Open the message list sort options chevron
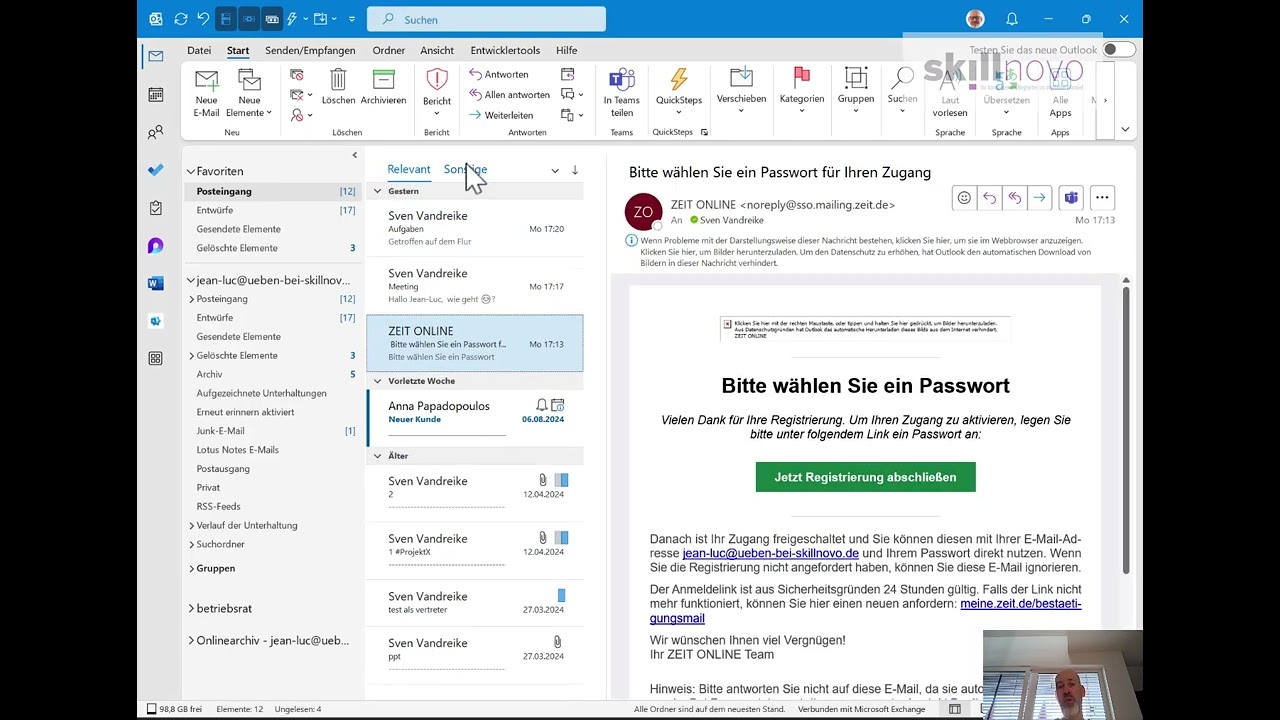This screenshot has height=720, width=1280. [555, 170]
